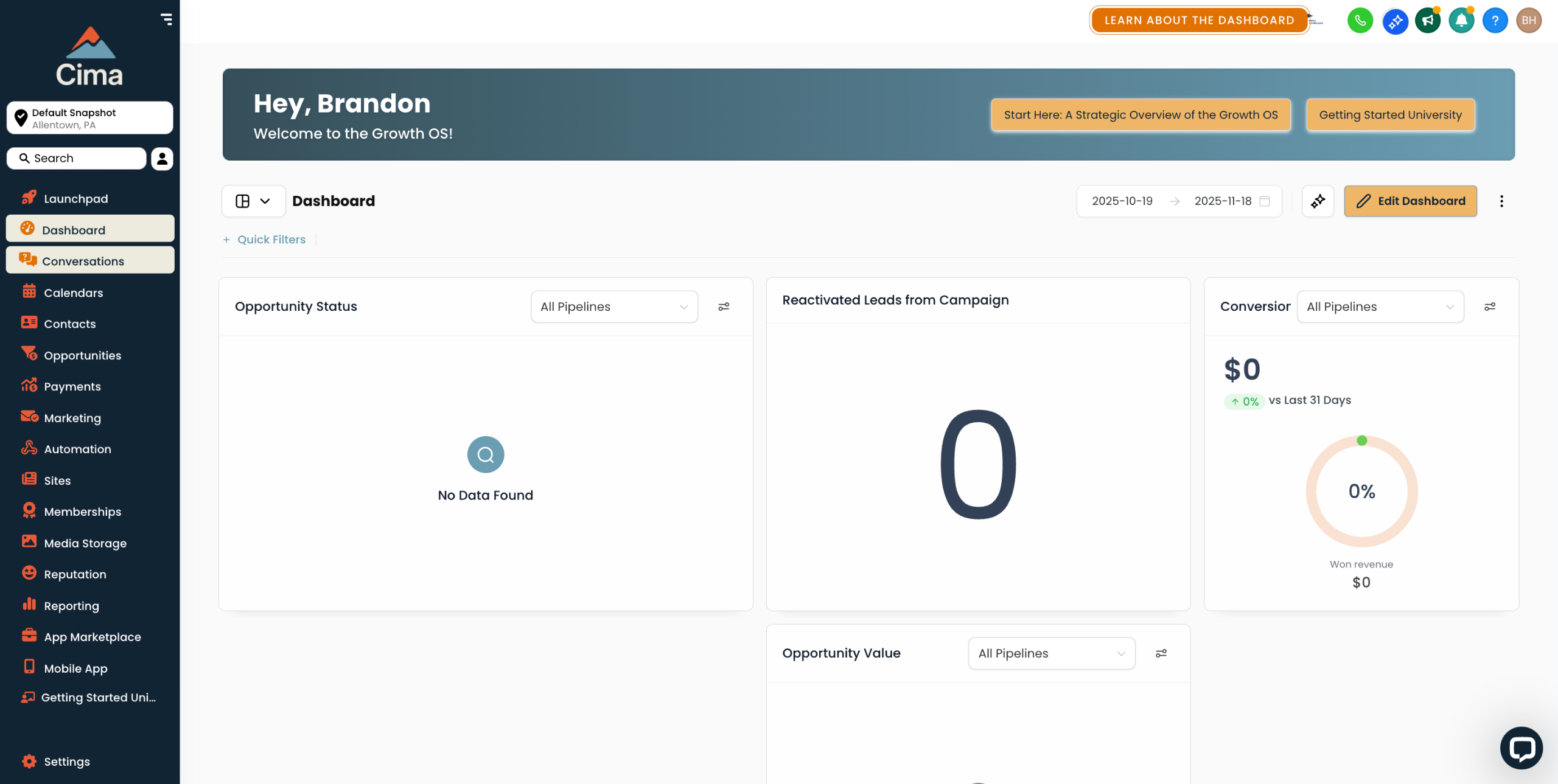
Task: Click the contact person icon next to Search
Action: [162, 158]
